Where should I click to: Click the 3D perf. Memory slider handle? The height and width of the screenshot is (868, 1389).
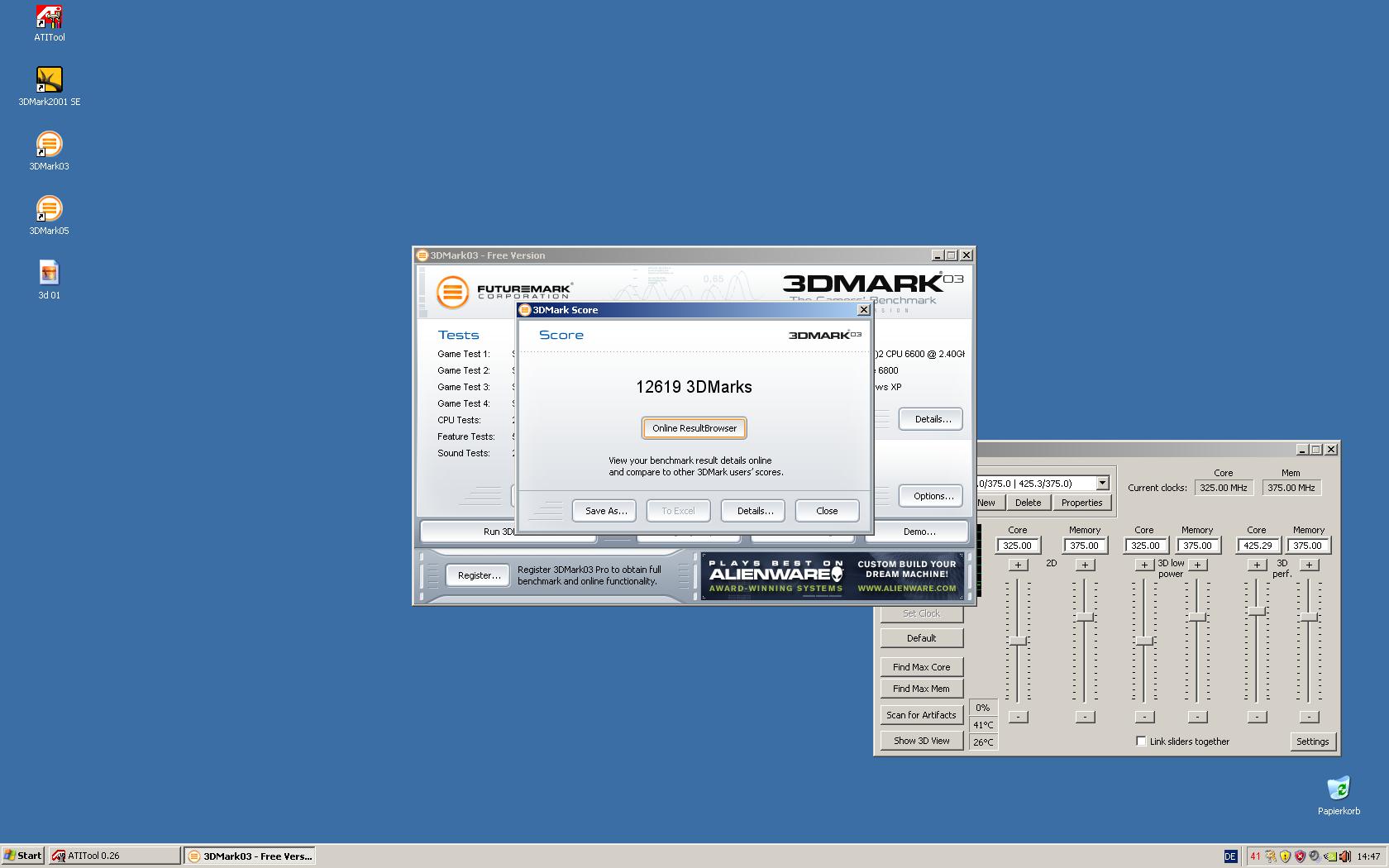(x=1309, y=617)
